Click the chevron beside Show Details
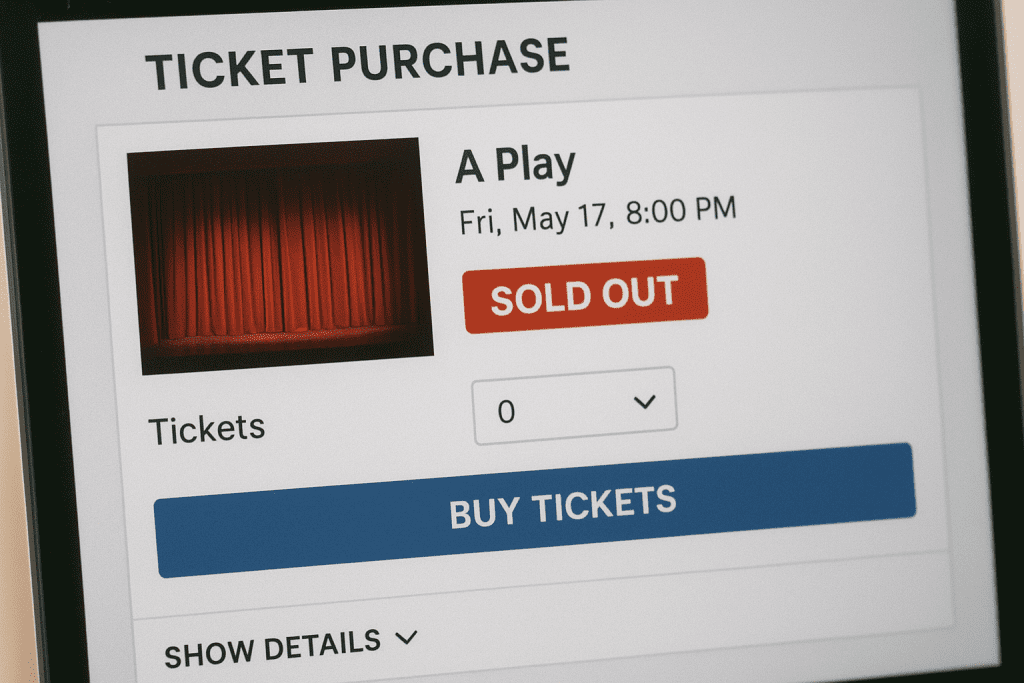Image resolution: width=1024 pixels, height=683 pixels. point(406,637)
